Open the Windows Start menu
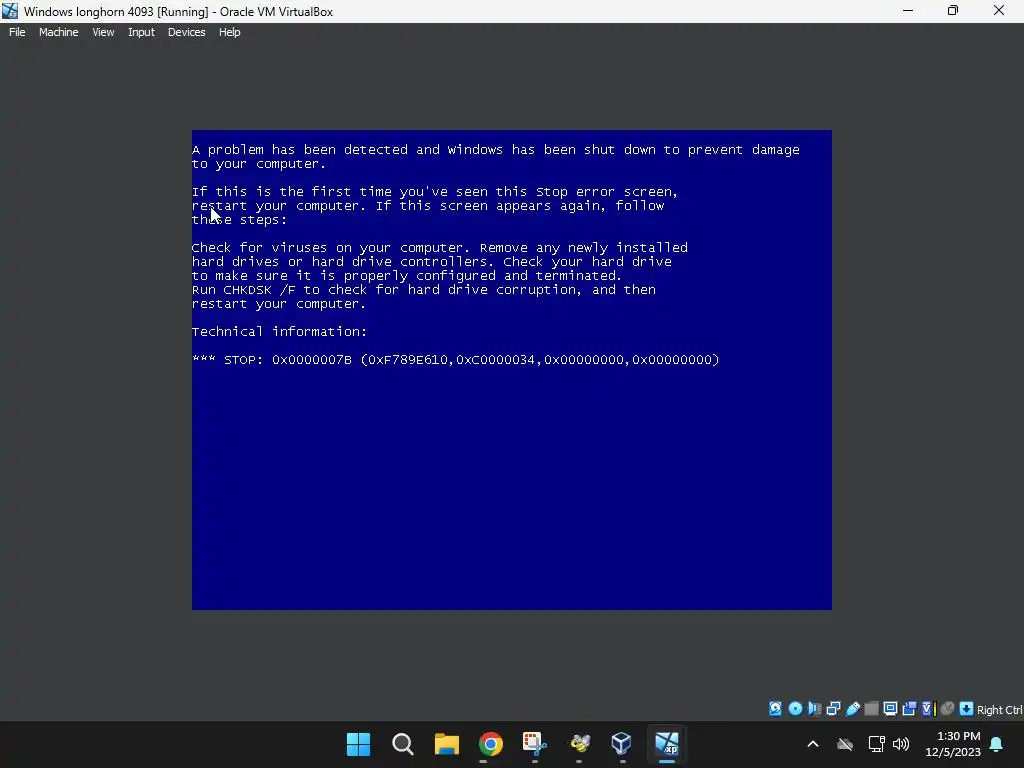The image size is (1024, 768). coord(358,744)
